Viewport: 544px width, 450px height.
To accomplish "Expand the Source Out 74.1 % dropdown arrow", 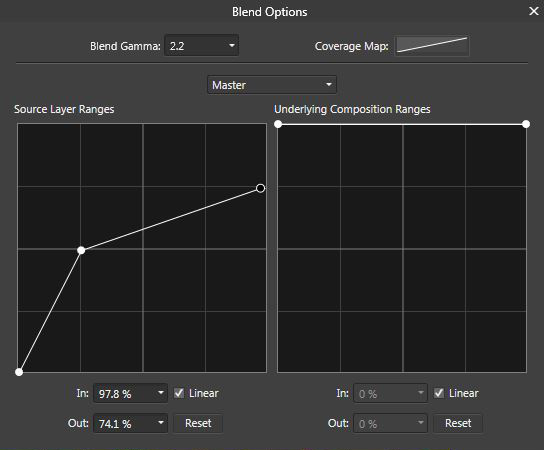I will pos(161,423).
